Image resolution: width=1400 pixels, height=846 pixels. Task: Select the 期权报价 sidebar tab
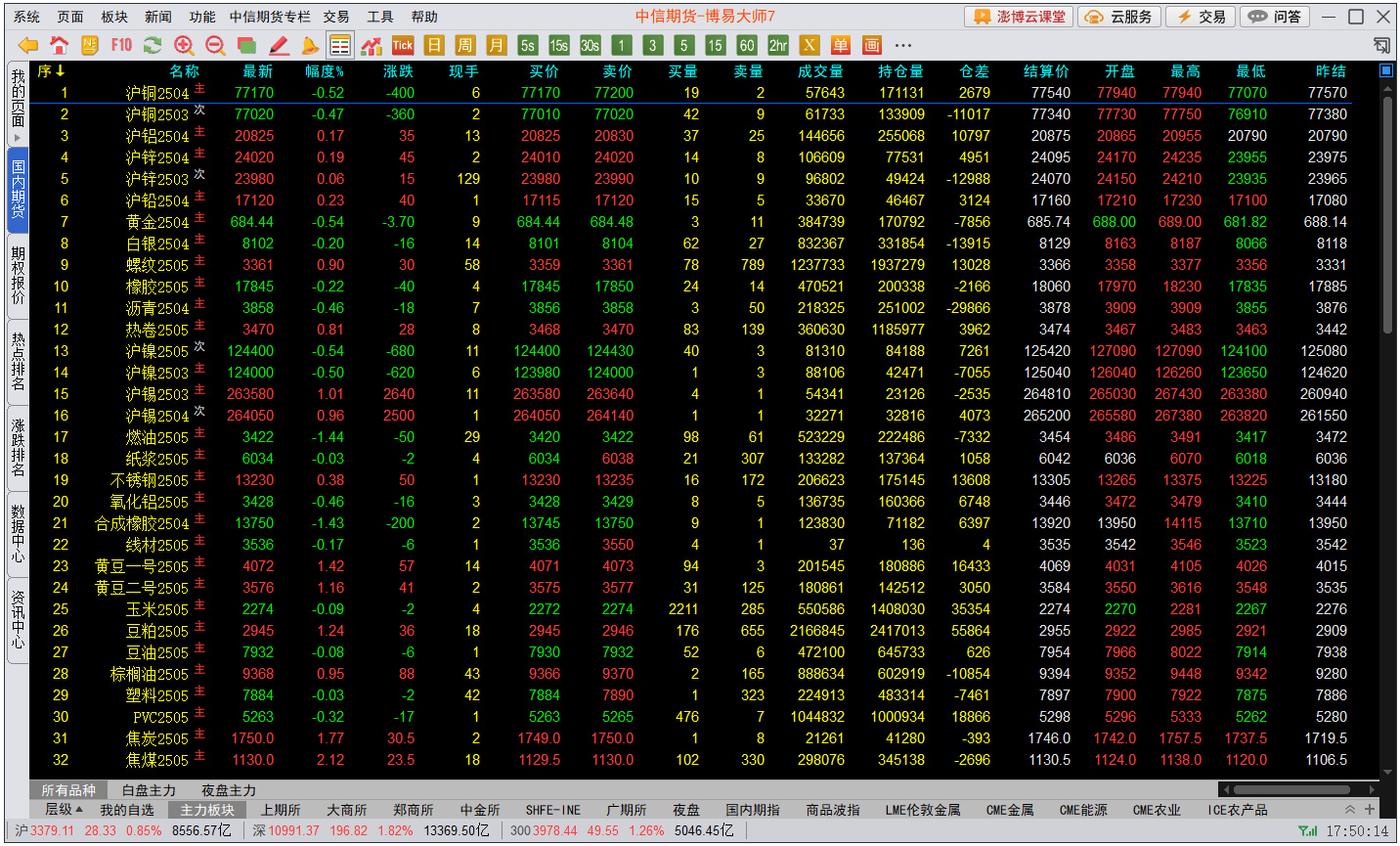(x=18, y=276)
